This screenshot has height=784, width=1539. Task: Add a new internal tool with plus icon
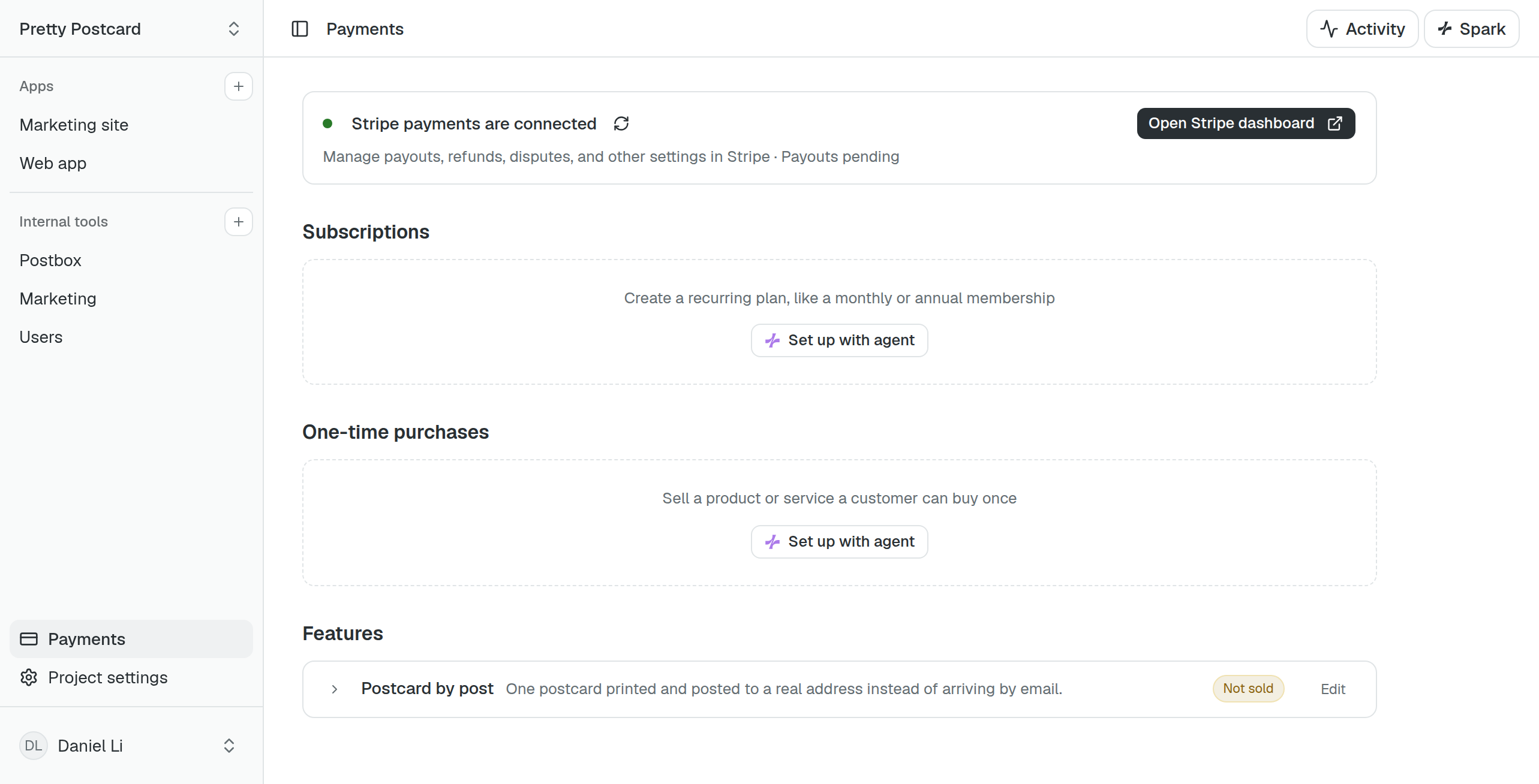[x=238, y=222]
